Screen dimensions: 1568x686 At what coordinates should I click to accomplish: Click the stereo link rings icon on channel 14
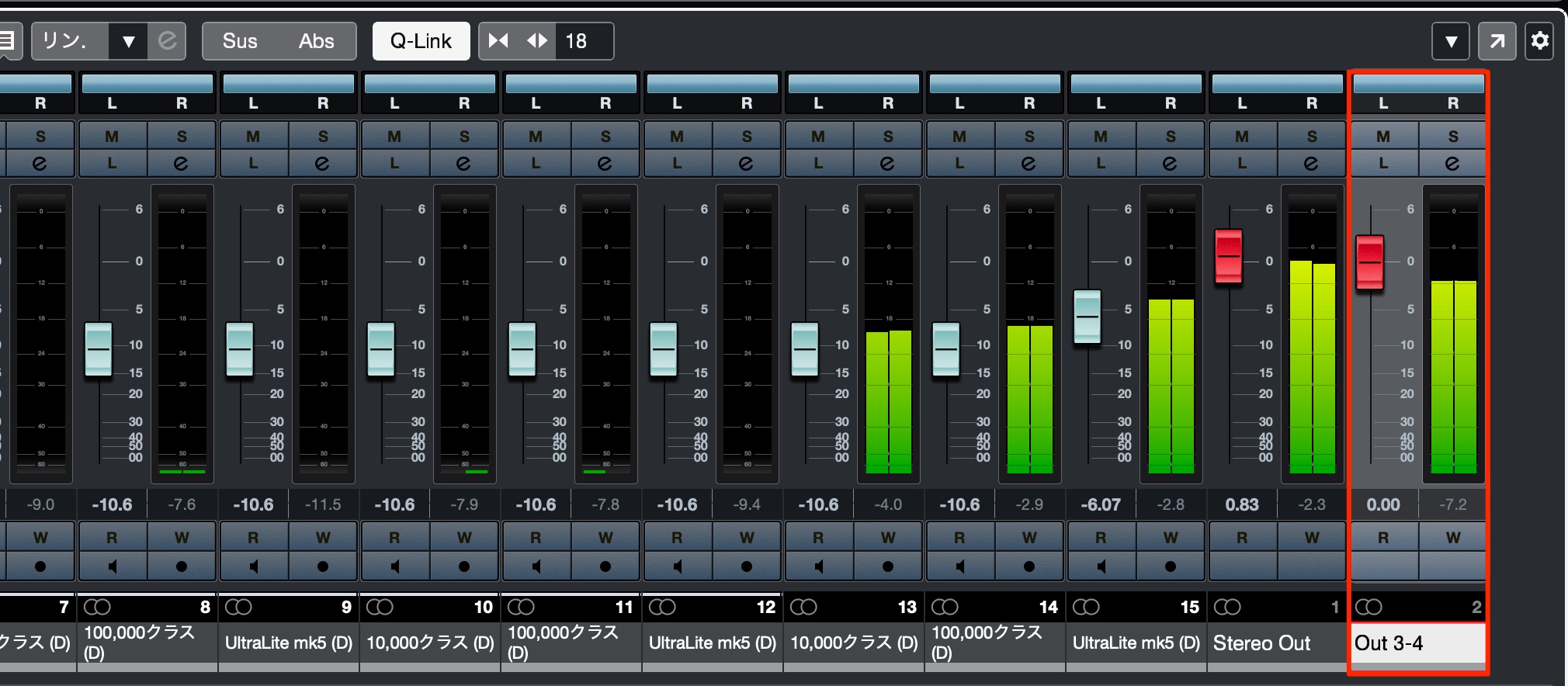pos(945,607)
